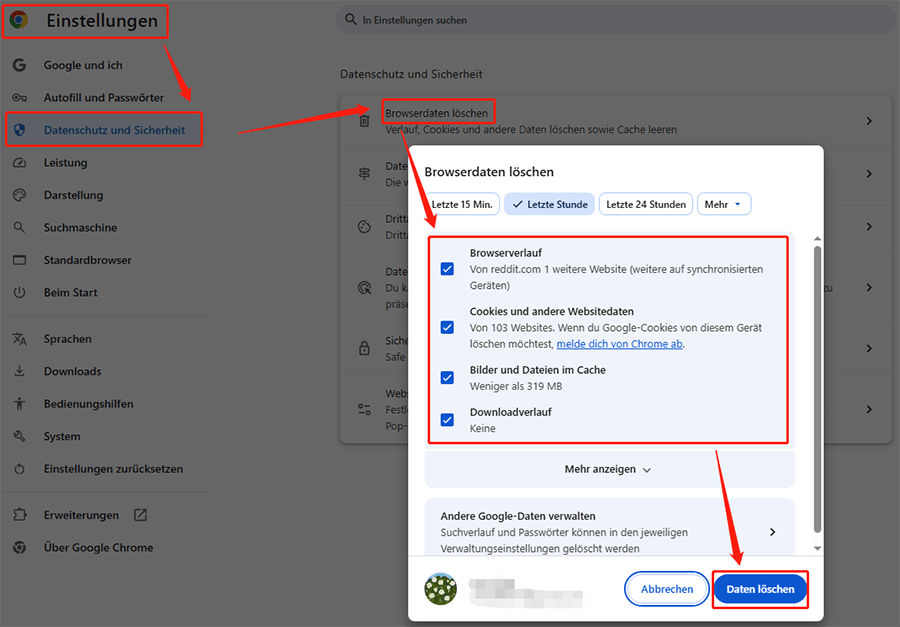
Task: Open the Mehr time range dropdown
Action: (724, 203)
